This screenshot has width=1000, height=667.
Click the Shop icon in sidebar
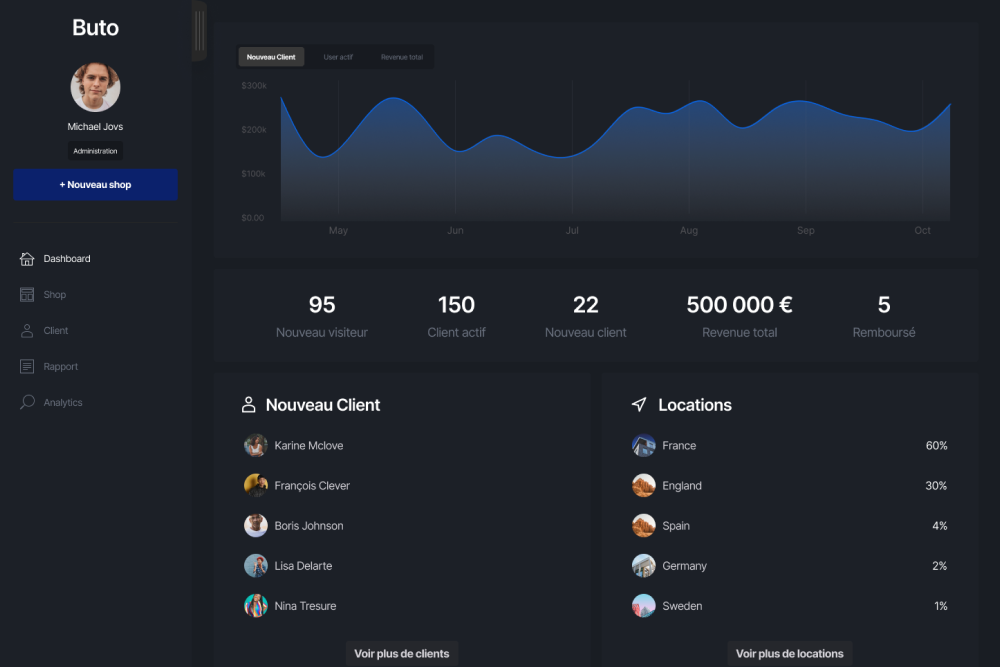27,295
